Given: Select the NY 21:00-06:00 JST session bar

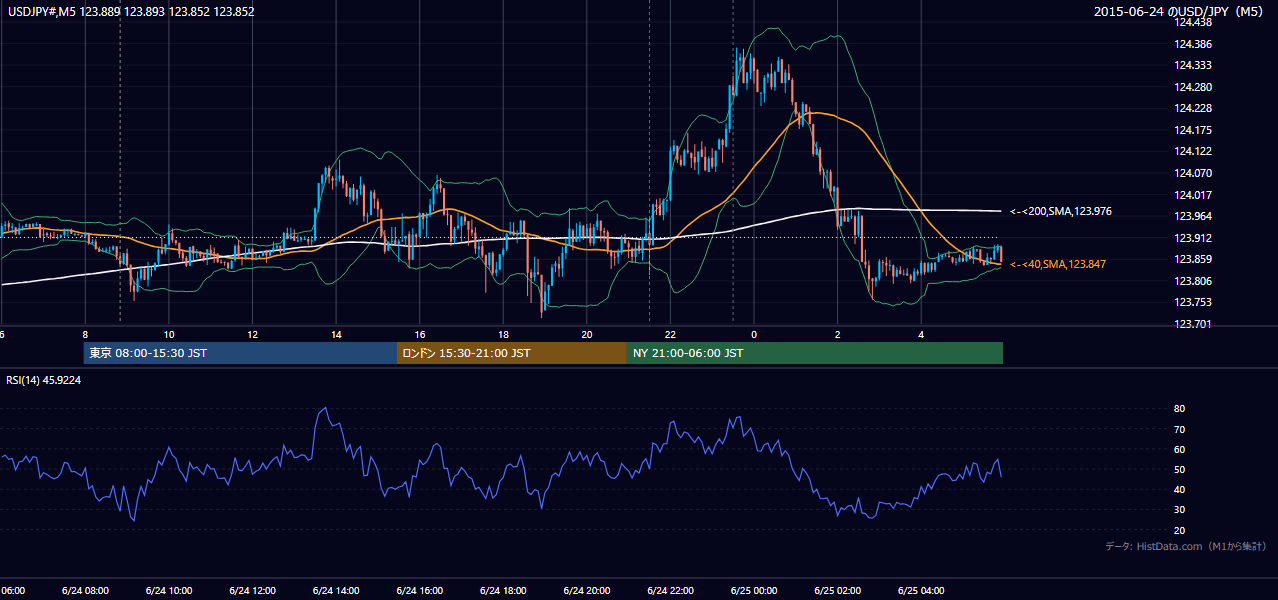Looking at the screenshot, I should 815,353.
